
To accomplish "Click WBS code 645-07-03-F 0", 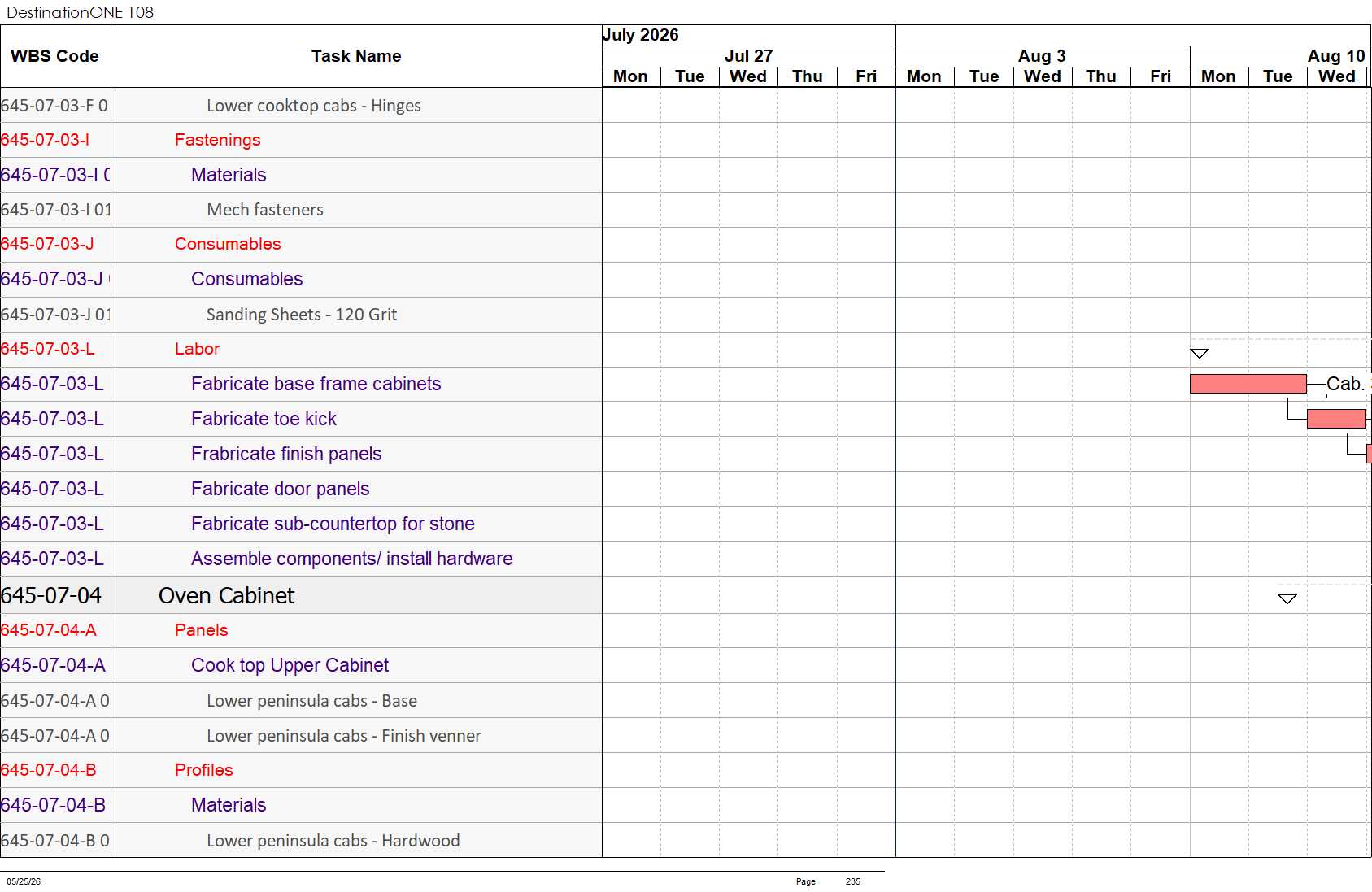I will tap(54, 106).
